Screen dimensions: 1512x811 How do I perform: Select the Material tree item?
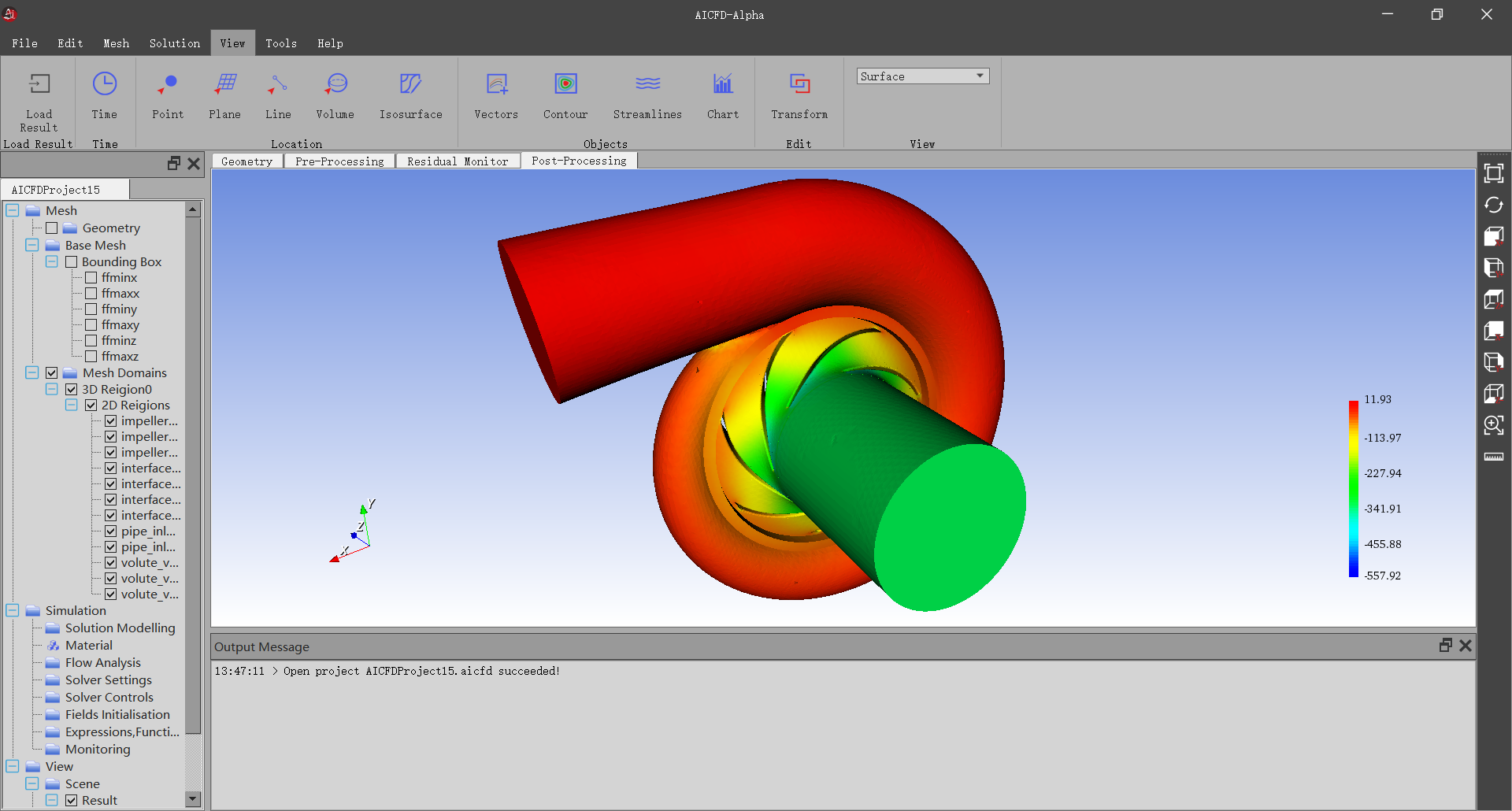(89, 645)
